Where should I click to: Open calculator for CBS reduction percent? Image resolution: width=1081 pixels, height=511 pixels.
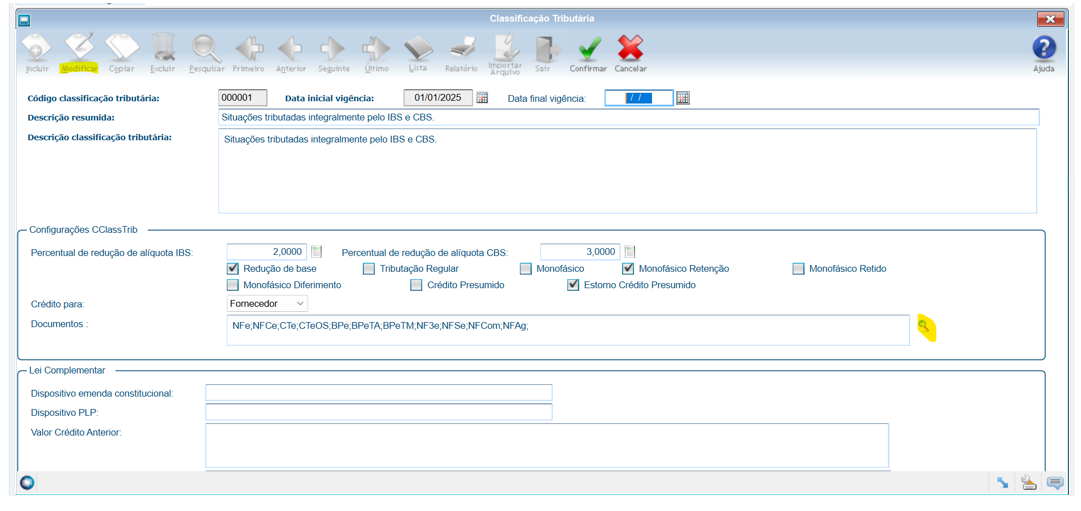click(x=629, y=252)
